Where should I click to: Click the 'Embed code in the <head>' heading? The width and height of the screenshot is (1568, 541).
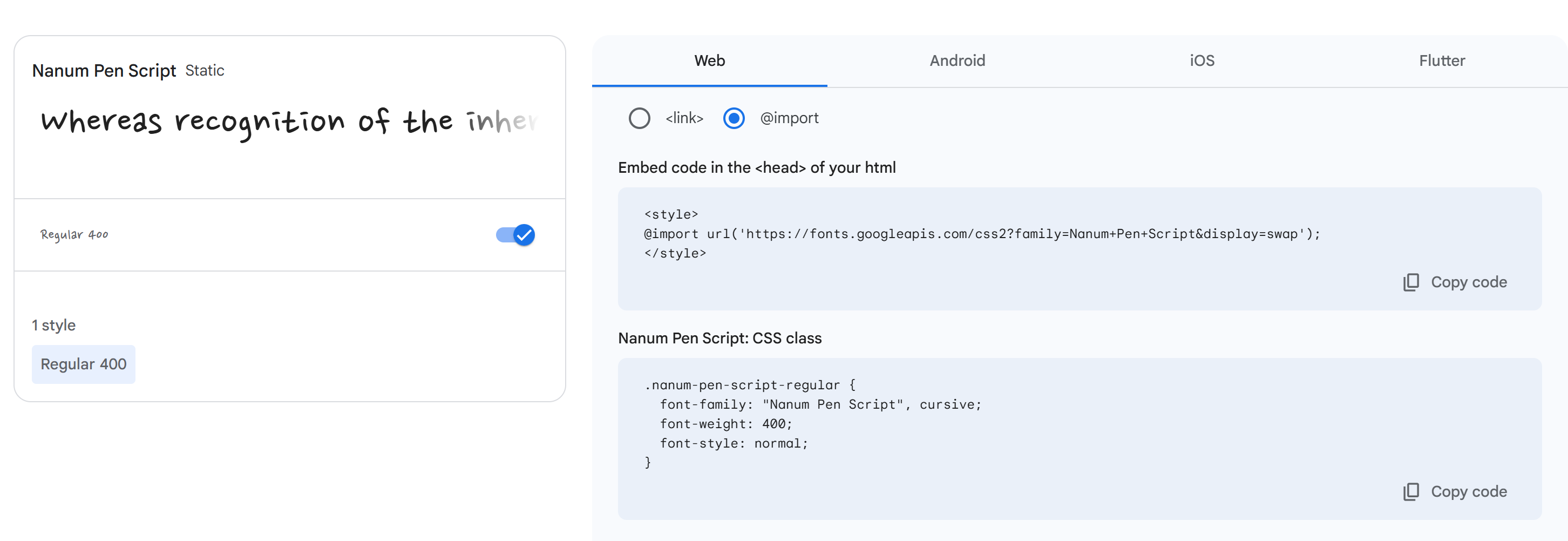[x=757, y=168]
